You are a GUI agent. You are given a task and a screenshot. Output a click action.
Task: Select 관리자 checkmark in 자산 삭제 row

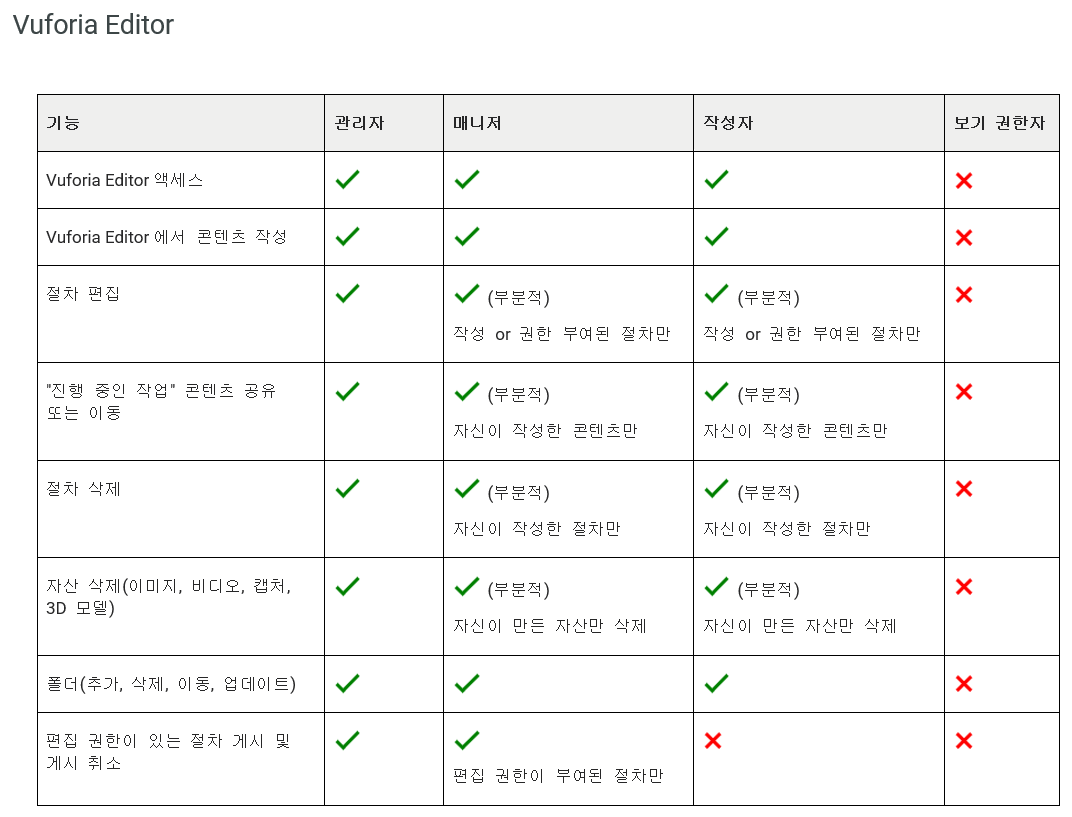coord(347,586)
